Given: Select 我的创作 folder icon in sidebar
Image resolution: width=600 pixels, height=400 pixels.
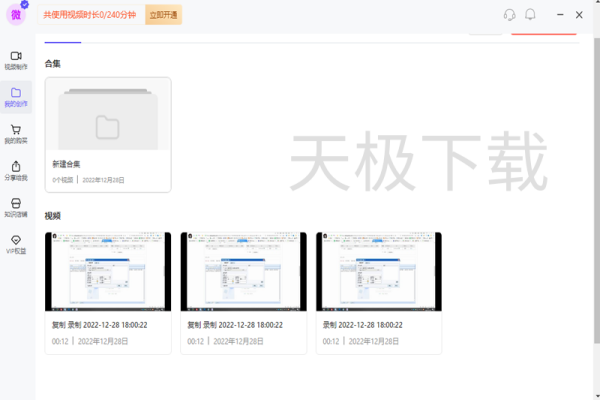Looking at the screenshot, I should tap(16, 96).
